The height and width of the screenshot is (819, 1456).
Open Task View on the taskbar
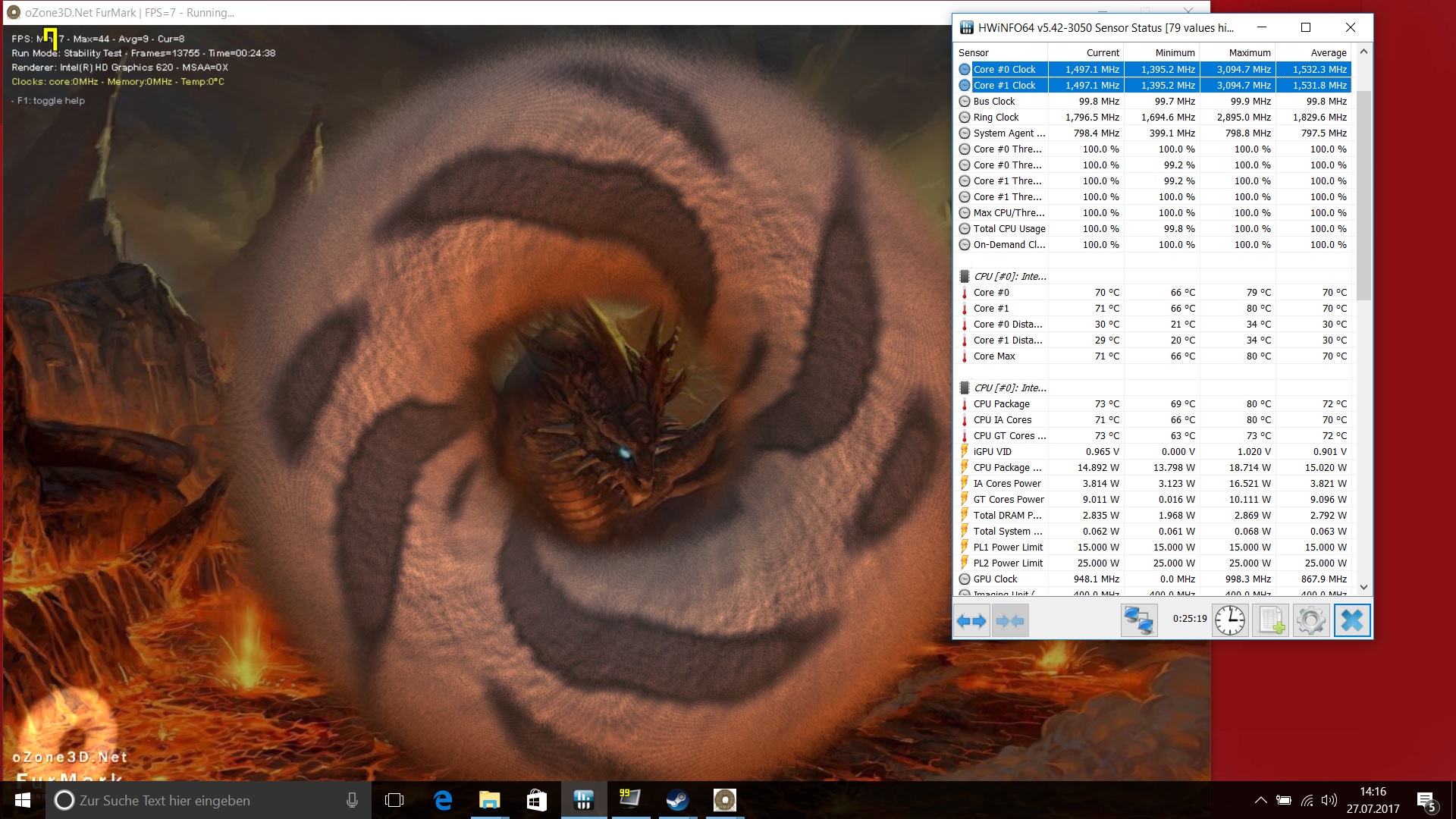[394, 800]
